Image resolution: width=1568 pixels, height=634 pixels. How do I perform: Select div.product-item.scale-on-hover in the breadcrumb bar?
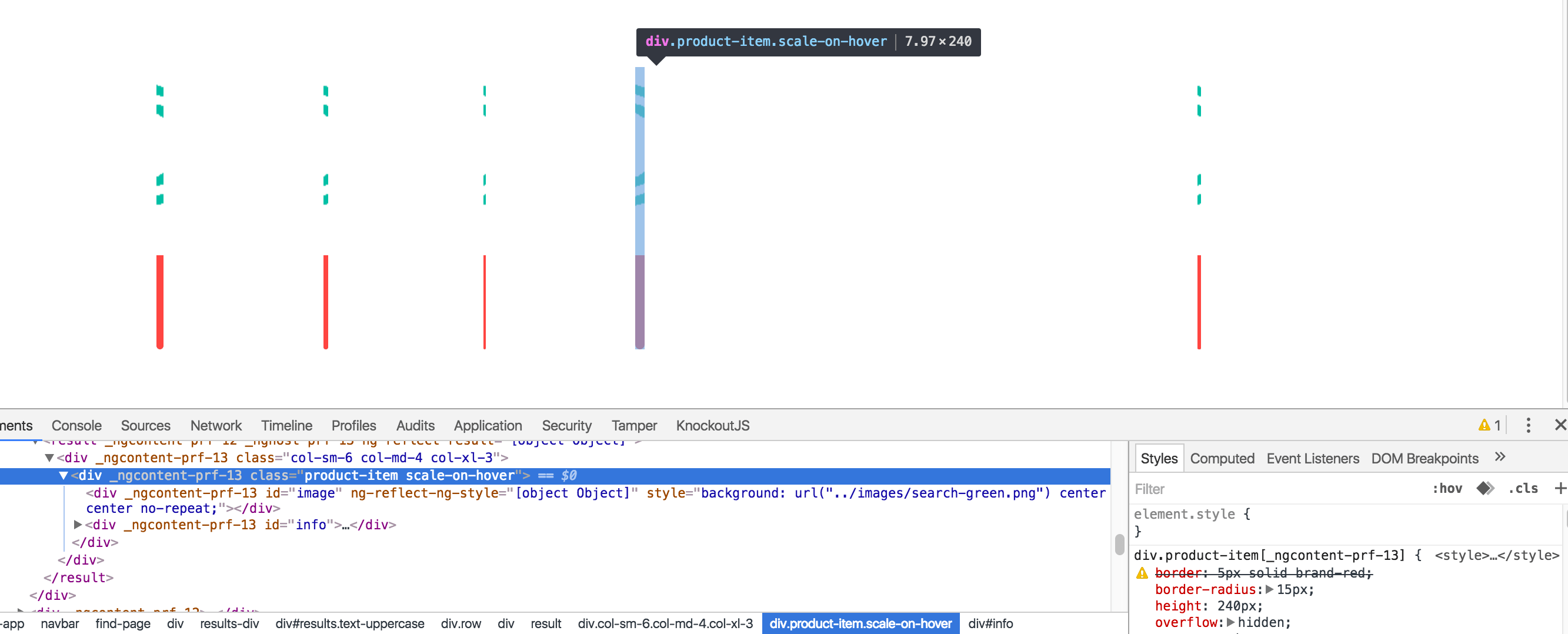pos(860,623)
